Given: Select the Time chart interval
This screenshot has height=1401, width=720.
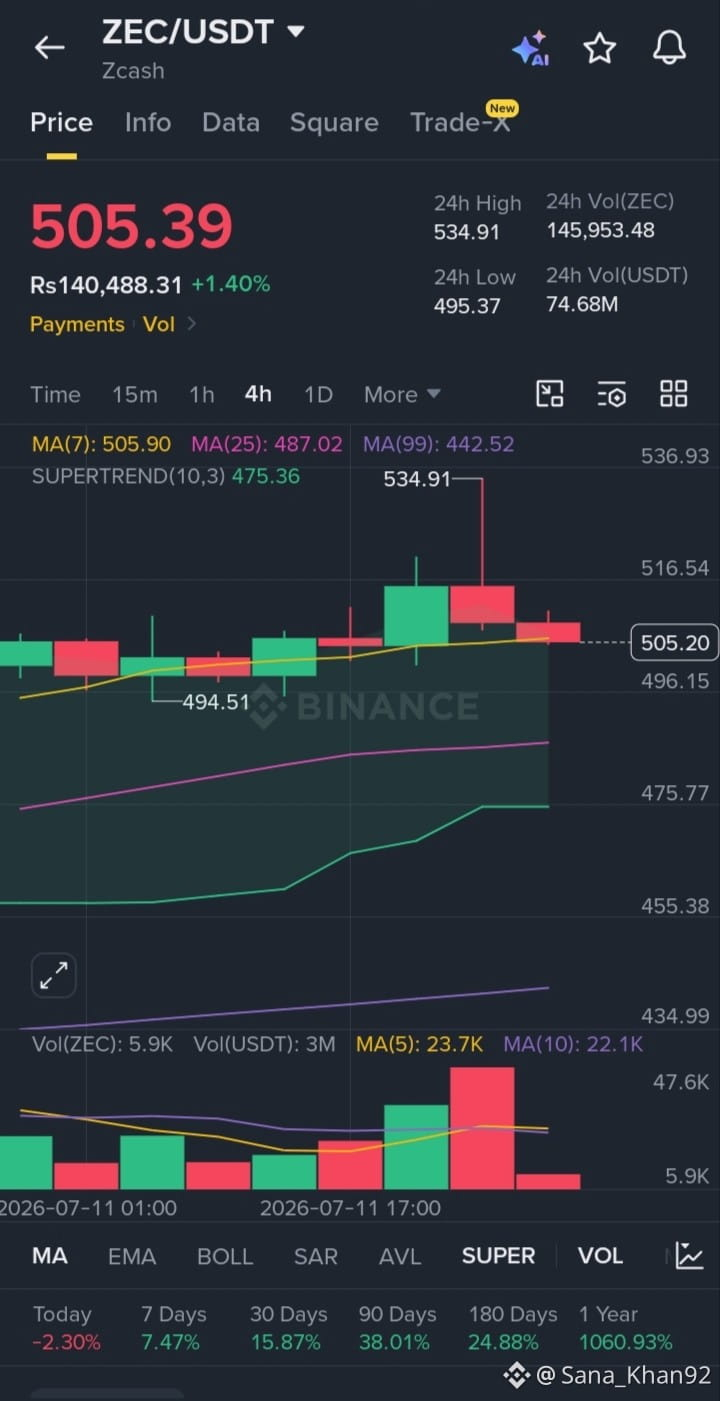Looking at the screenshot, I should [55, 394].
